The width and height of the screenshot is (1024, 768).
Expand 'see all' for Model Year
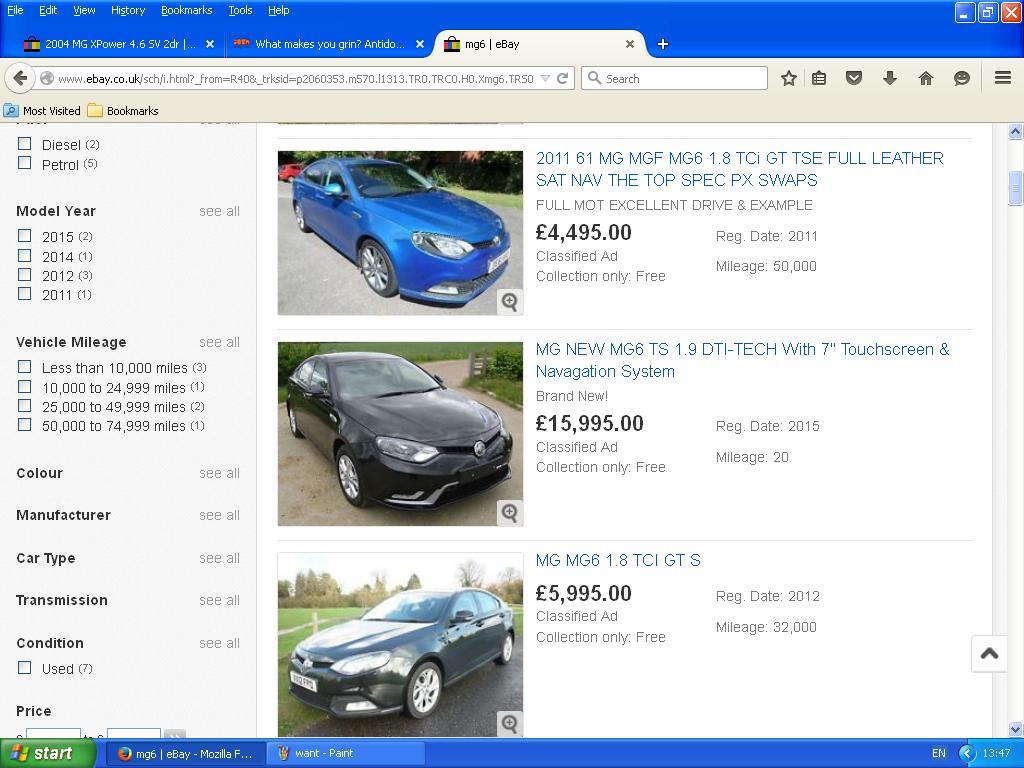219,211
